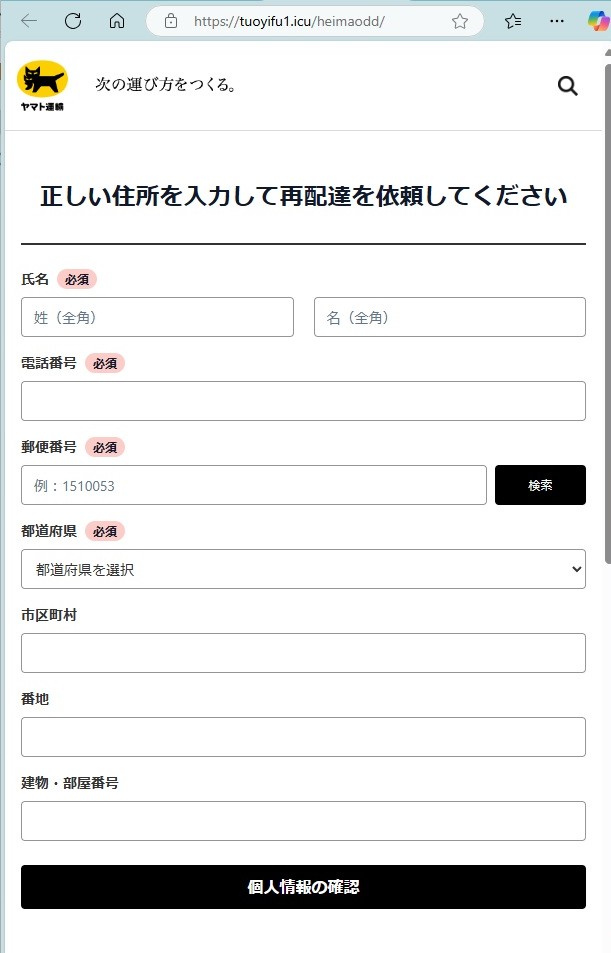Expand the 都道府県を選択 dropdown
This screenshot has height=953, width=611.
303,569
